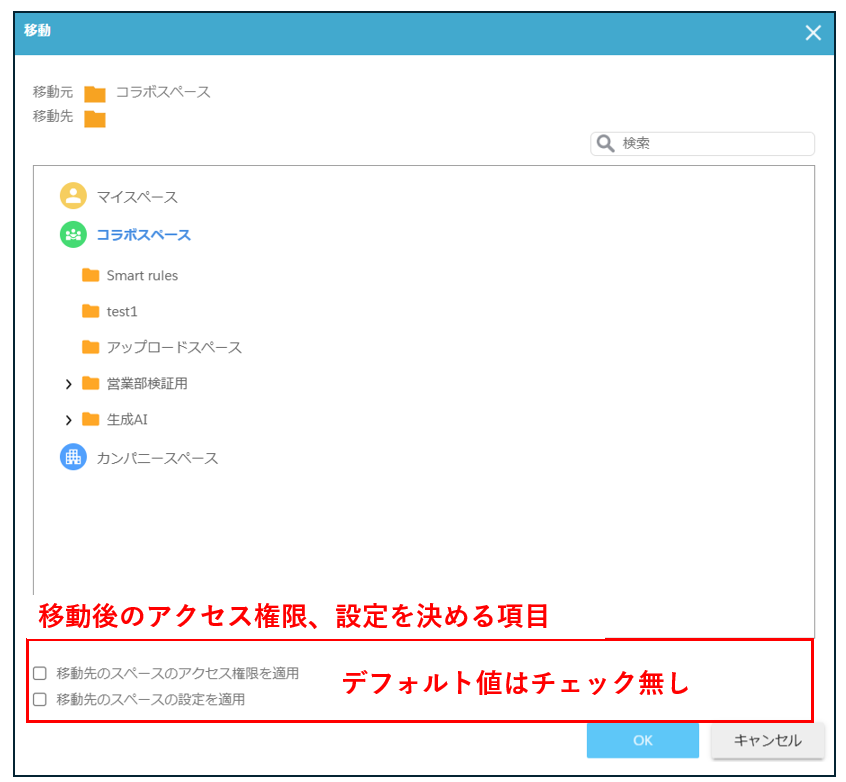Click the 移動先 folder icon
Image resolution: width=846 pixels, height=782 pixels.
(95, 119)
